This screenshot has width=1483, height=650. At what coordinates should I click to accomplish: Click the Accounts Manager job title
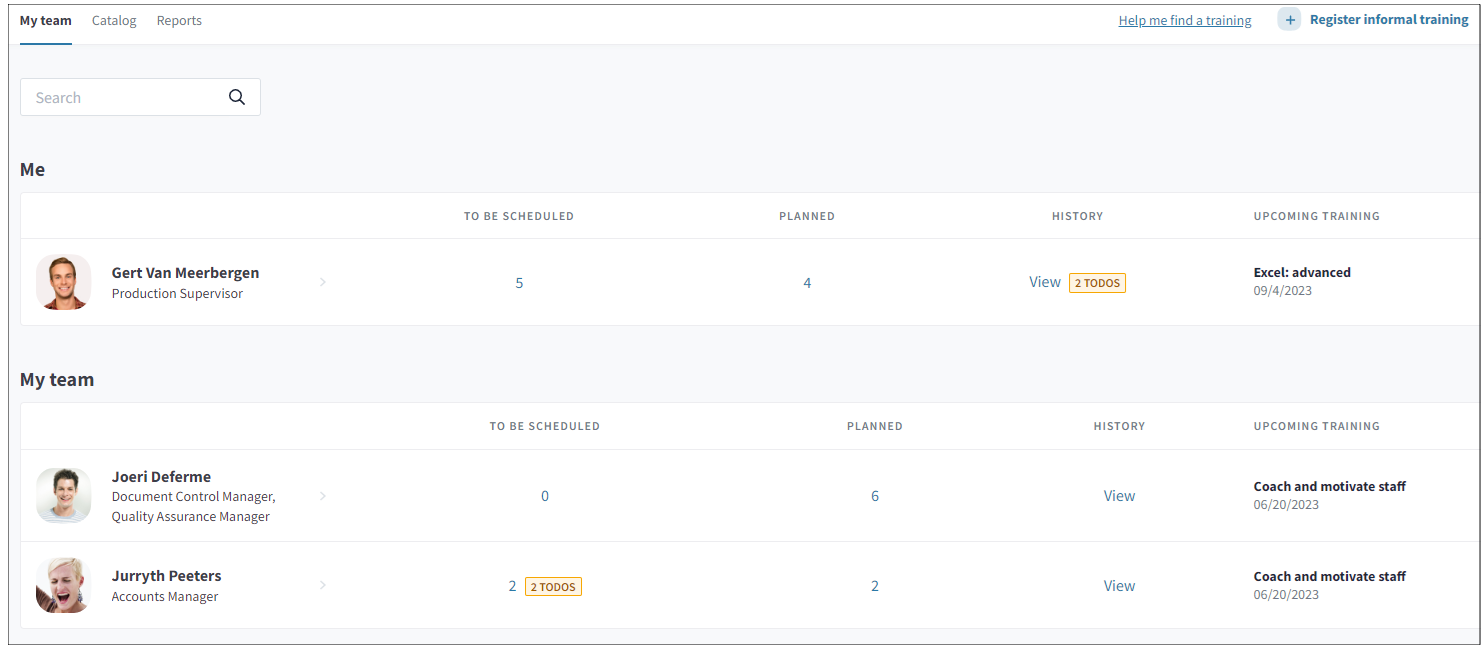coord(165,597)
